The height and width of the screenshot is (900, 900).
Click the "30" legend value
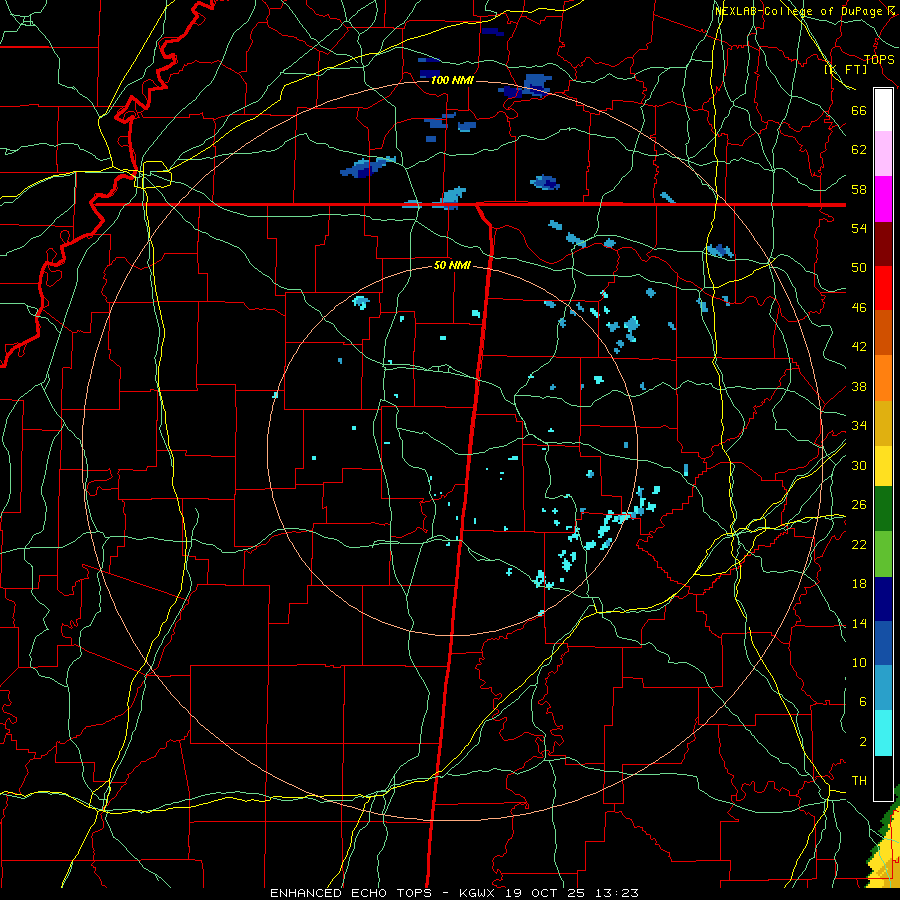pos(859,465)
